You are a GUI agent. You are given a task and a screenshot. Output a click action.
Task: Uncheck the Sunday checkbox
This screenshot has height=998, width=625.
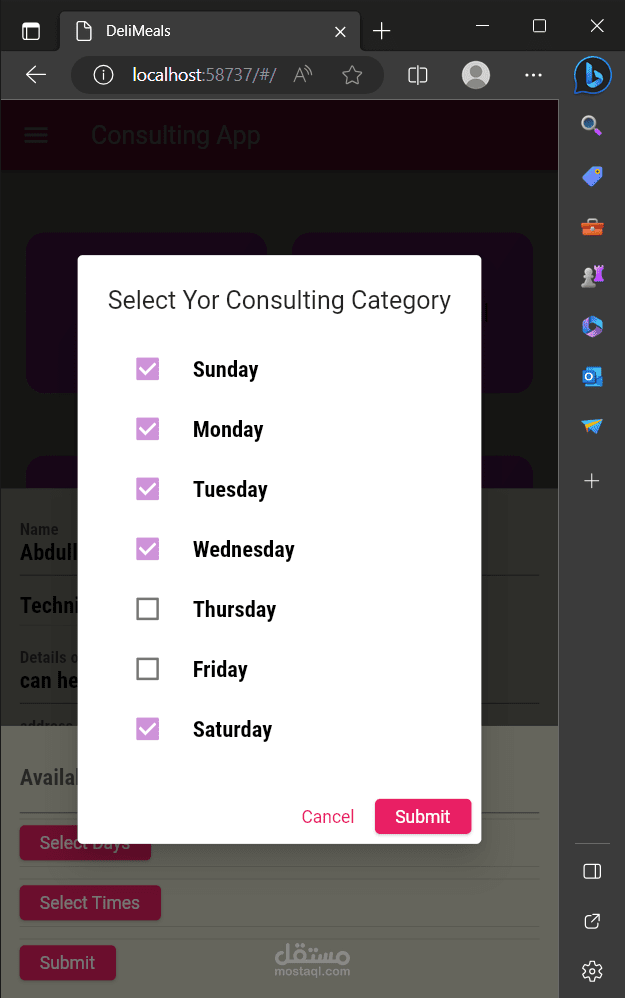click(x=147, y=369)
